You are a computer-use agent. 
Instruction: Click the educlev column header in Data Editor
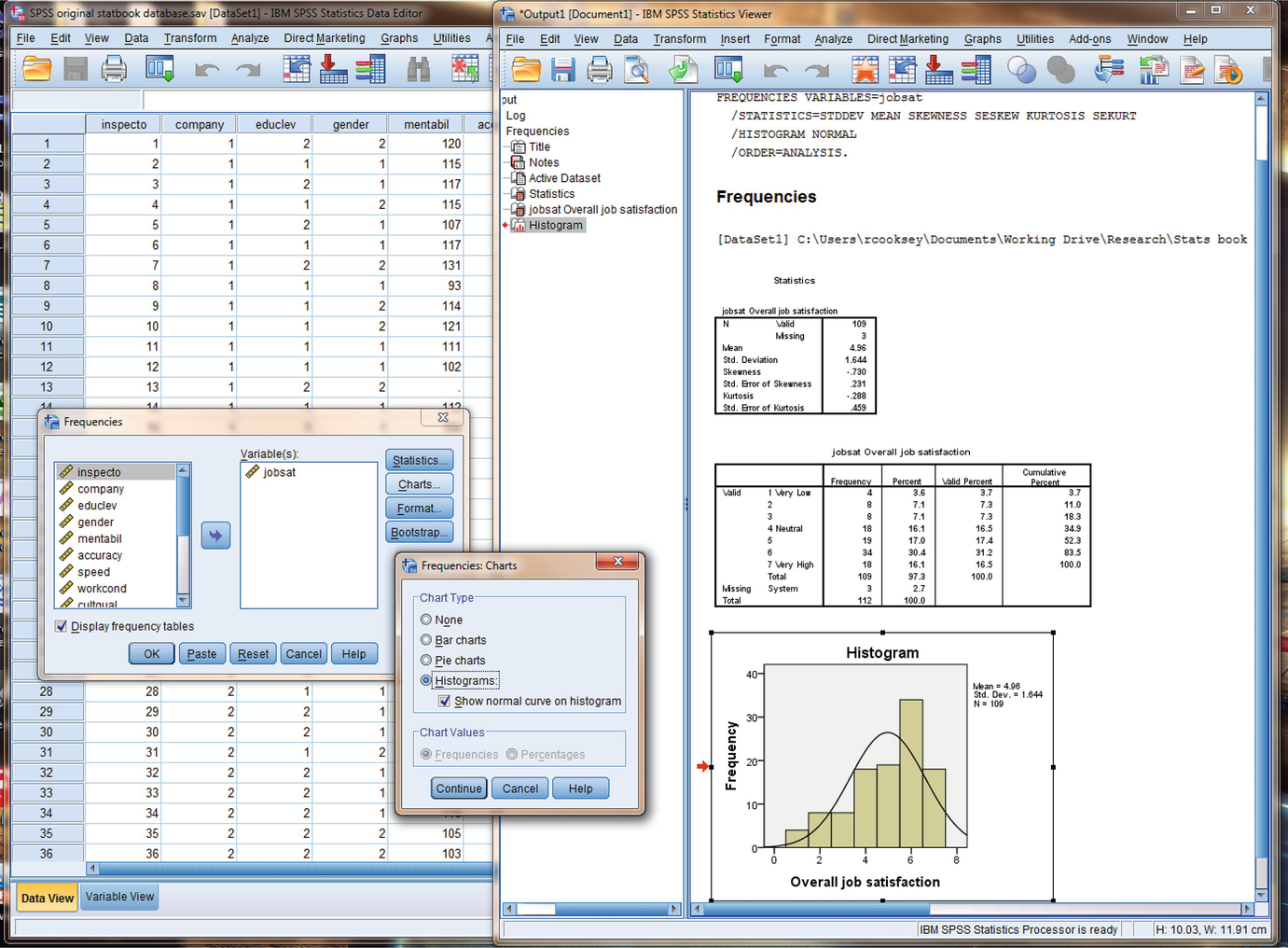tap(275, 124)
